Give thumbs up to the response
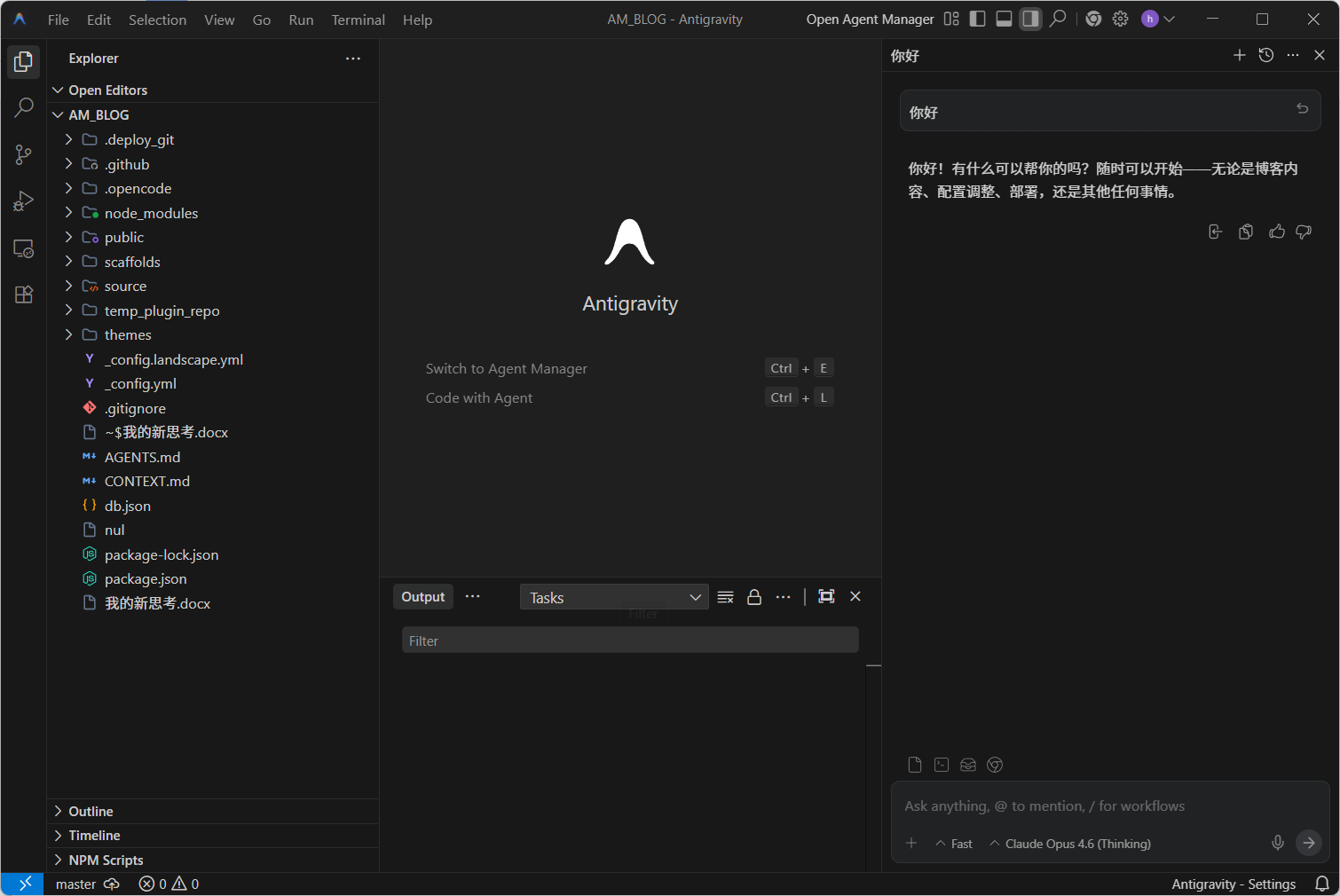Screen dimensions: 1340x896 (x=1277, y=232)
